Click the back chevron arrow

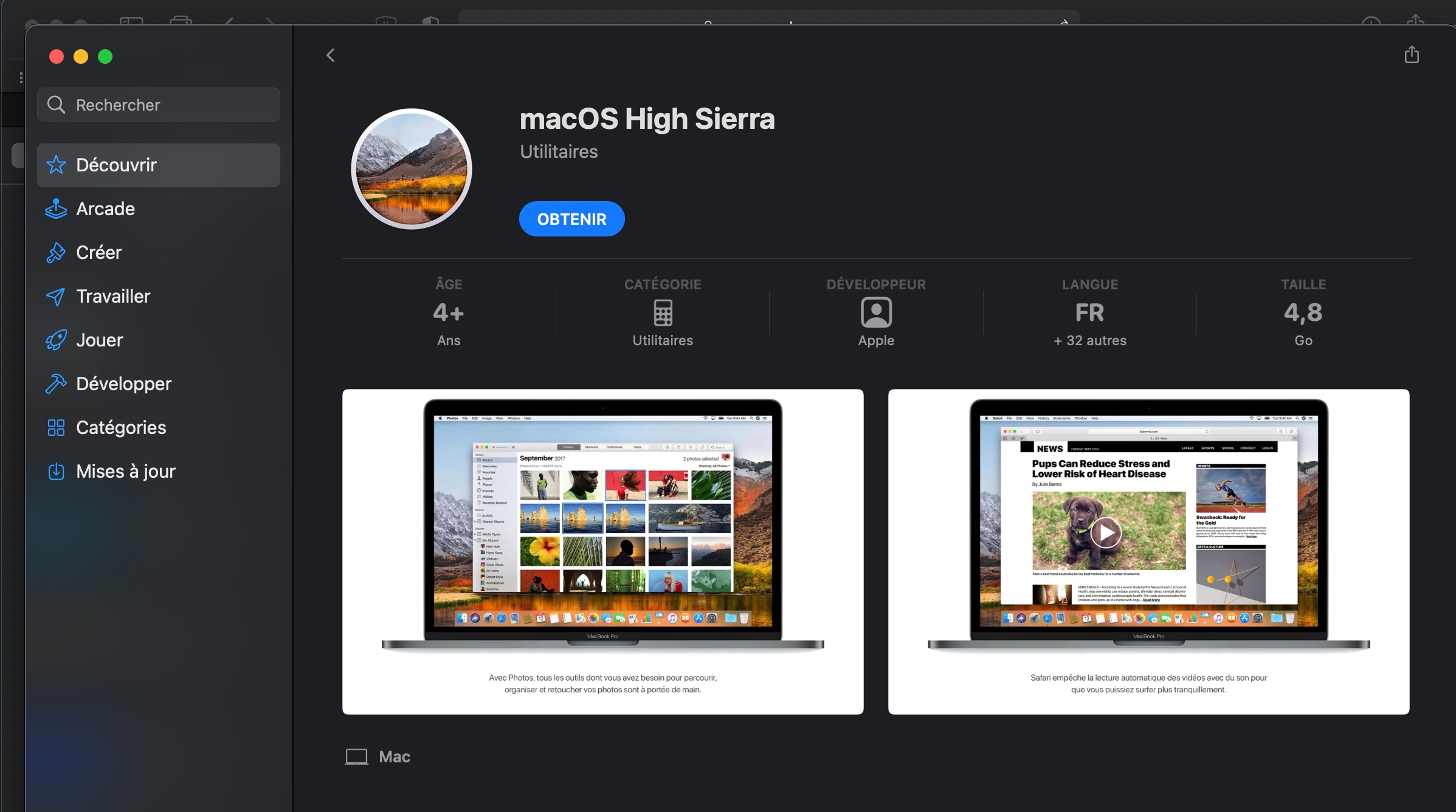[x=331, y=55]
